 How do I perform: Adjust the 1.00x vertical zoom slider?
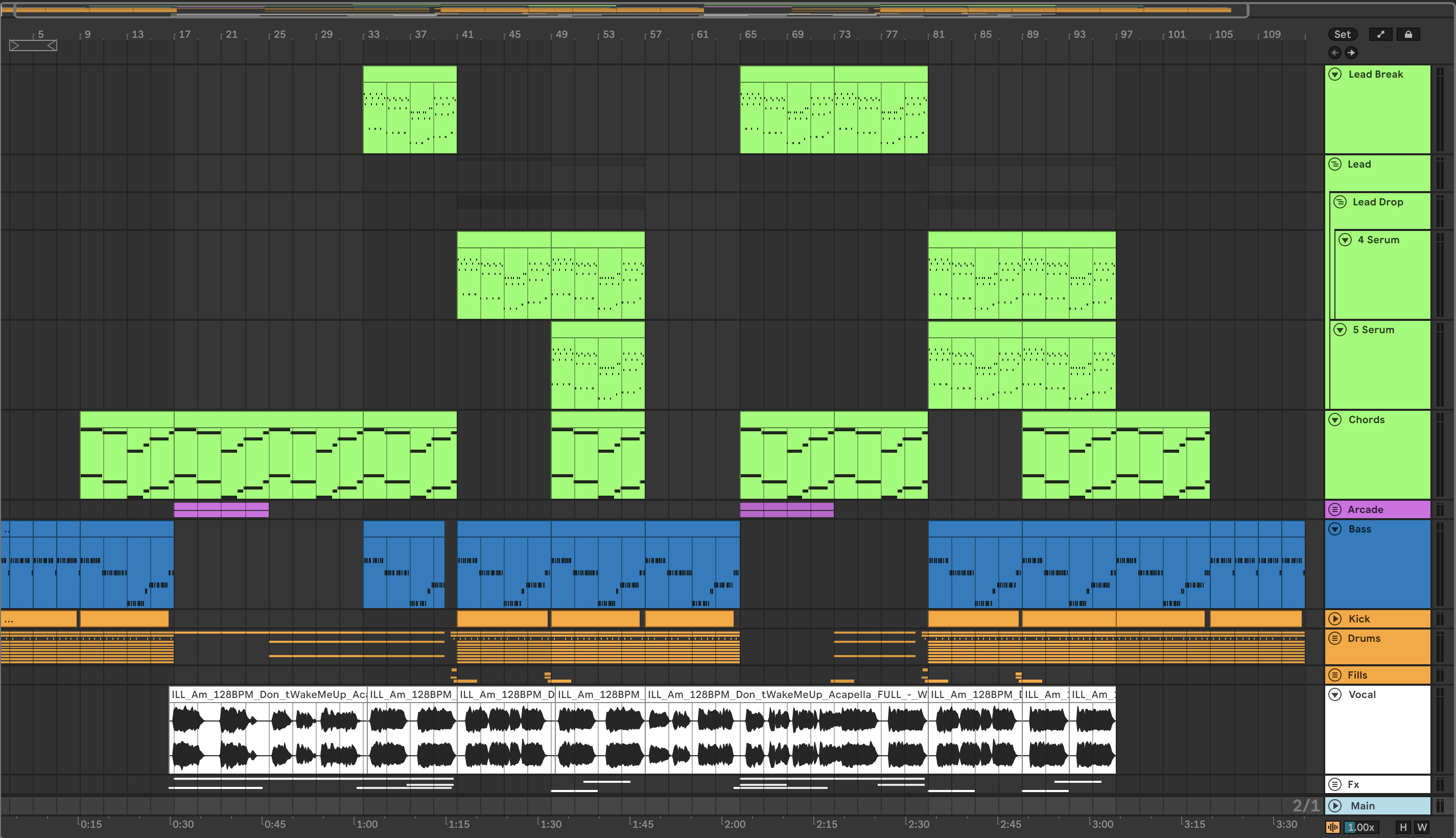[1360, 827]
